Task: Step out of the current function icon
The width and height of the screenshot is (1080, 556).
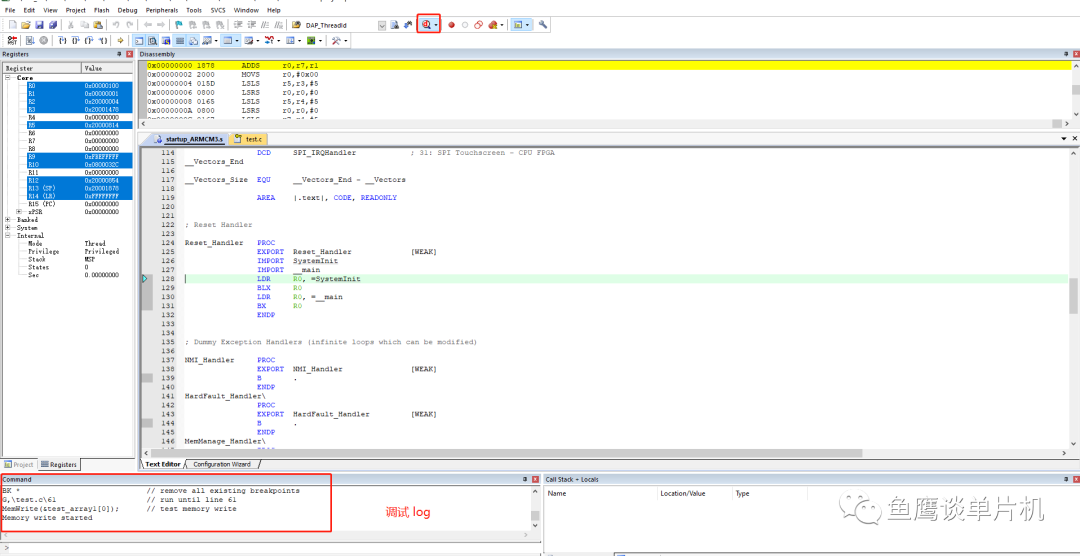Action: 88,41
